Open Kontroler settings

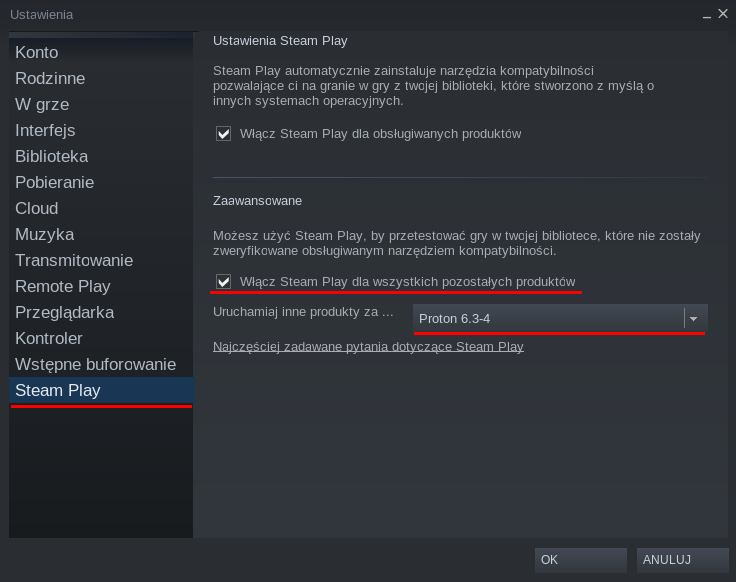(101, 338)
